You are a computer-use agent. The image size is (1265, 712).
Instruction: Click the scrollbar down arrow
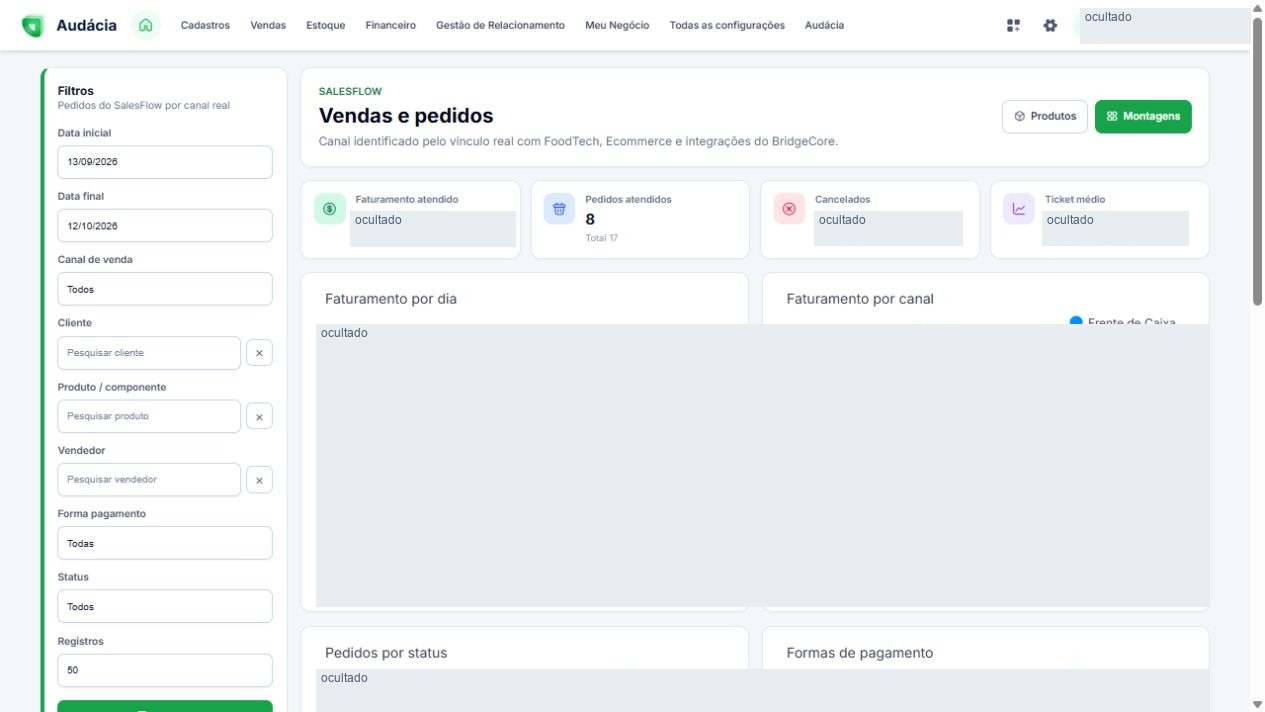(1258, 704)
